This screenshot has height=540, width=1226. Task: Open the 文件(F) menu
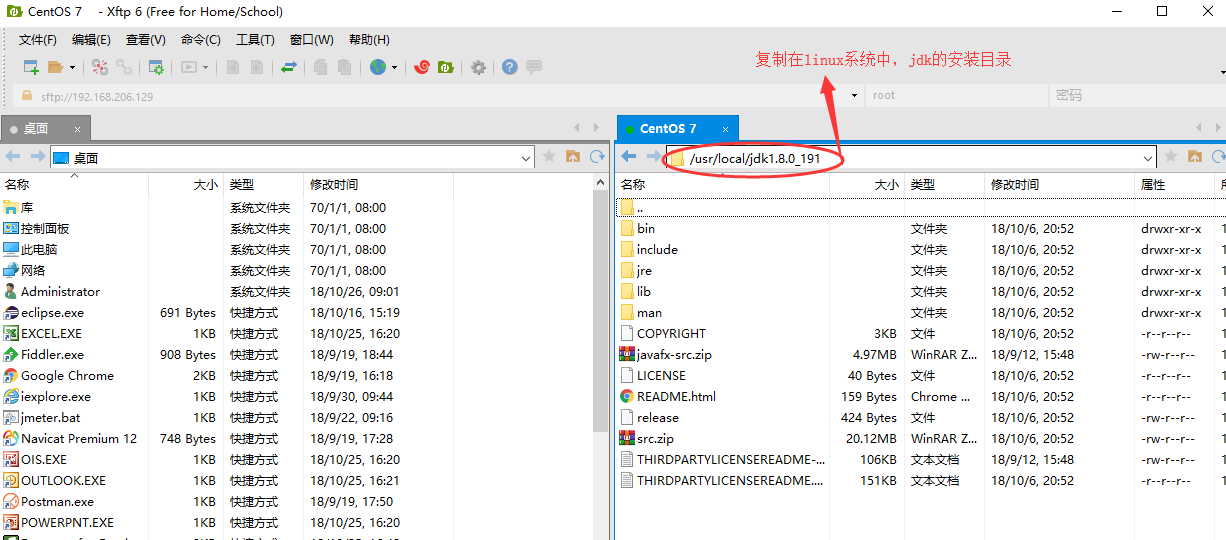(38, 39)
